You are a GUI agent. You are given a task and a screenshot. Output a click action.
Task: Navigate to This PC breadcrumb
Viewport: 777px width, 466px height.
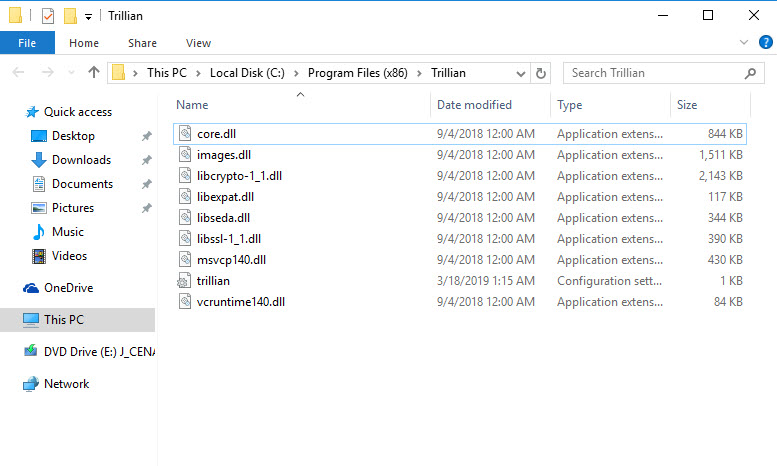click(x=166, y=73)
